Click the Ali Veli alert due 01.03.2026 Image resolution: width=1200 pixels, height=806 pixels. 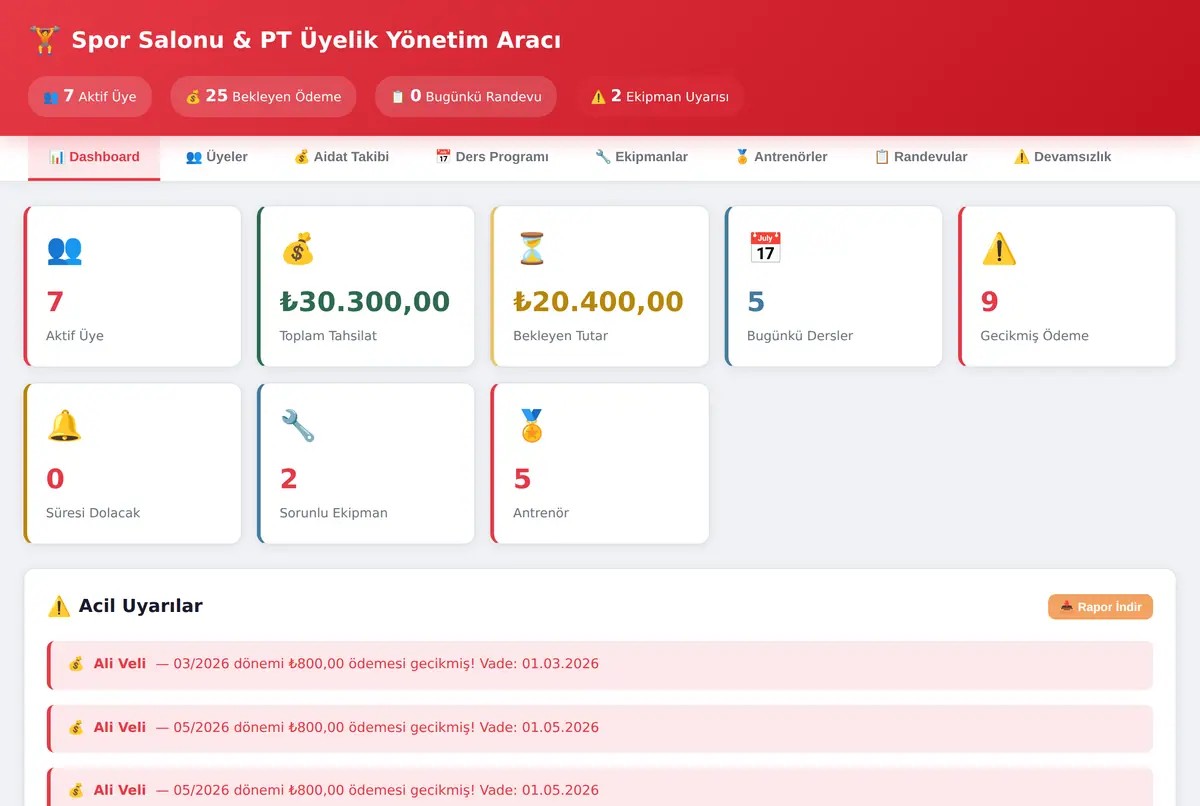click(600, 665)
